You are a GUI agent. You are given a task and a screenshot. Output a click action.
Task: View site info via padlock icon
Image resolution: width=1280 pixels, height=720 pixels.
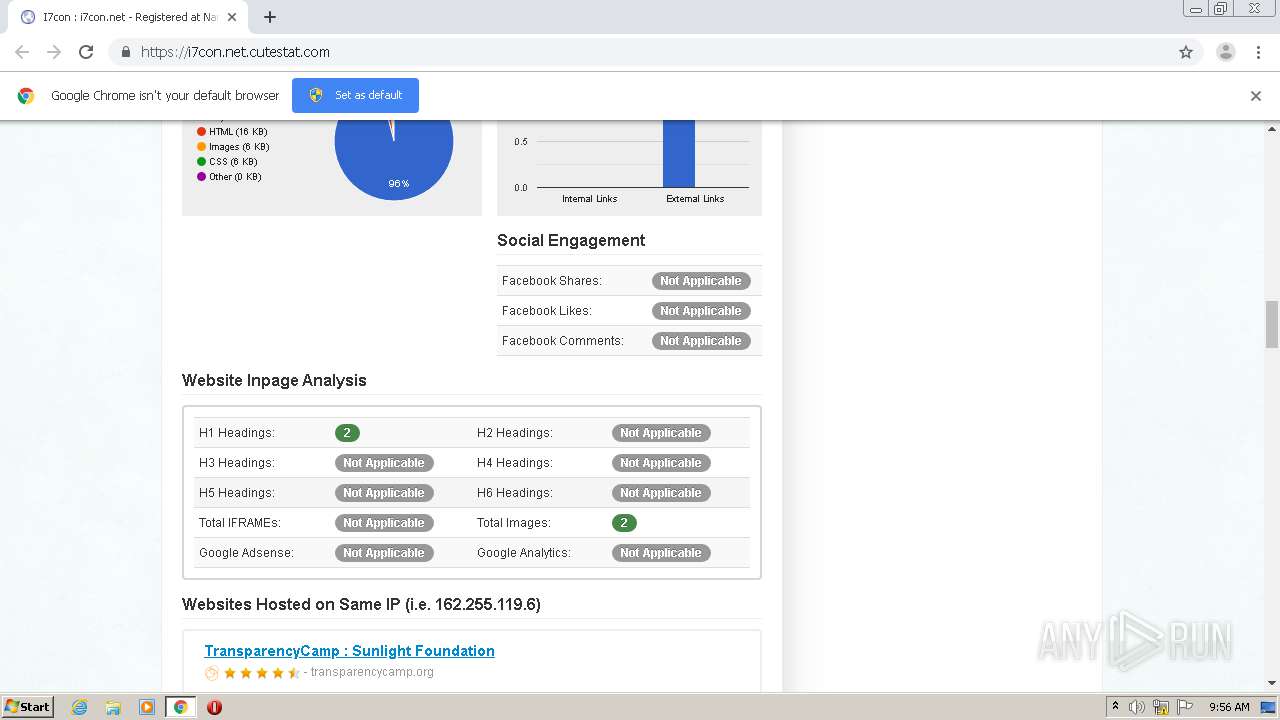(125, 52)
